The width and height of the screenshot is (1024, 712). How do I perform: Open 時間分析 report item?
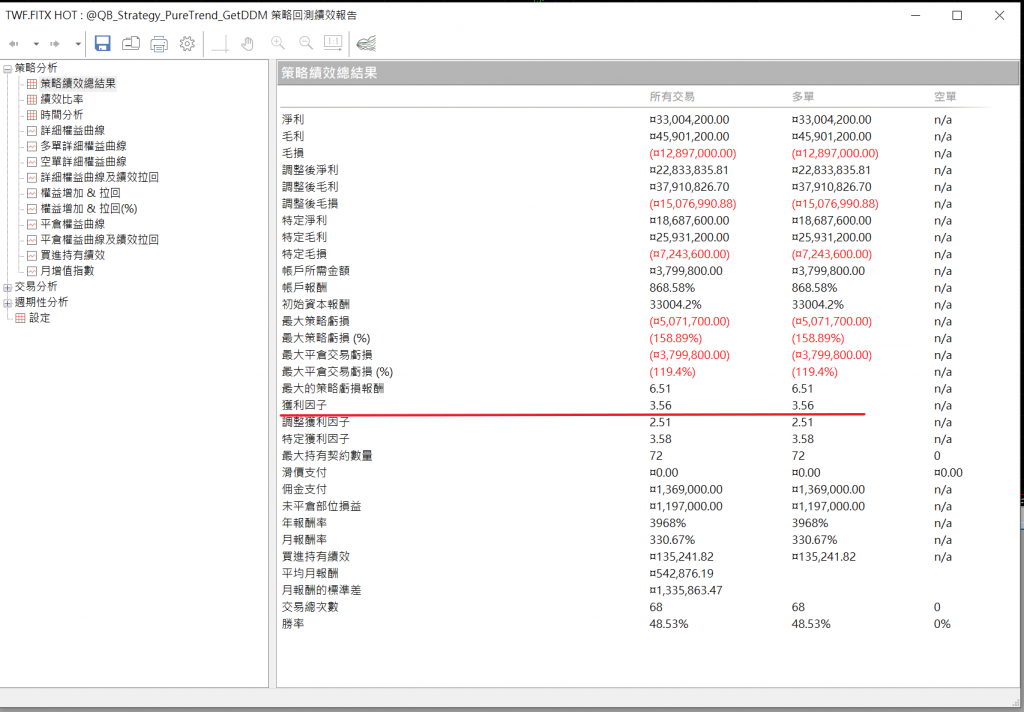pos(61,115)
